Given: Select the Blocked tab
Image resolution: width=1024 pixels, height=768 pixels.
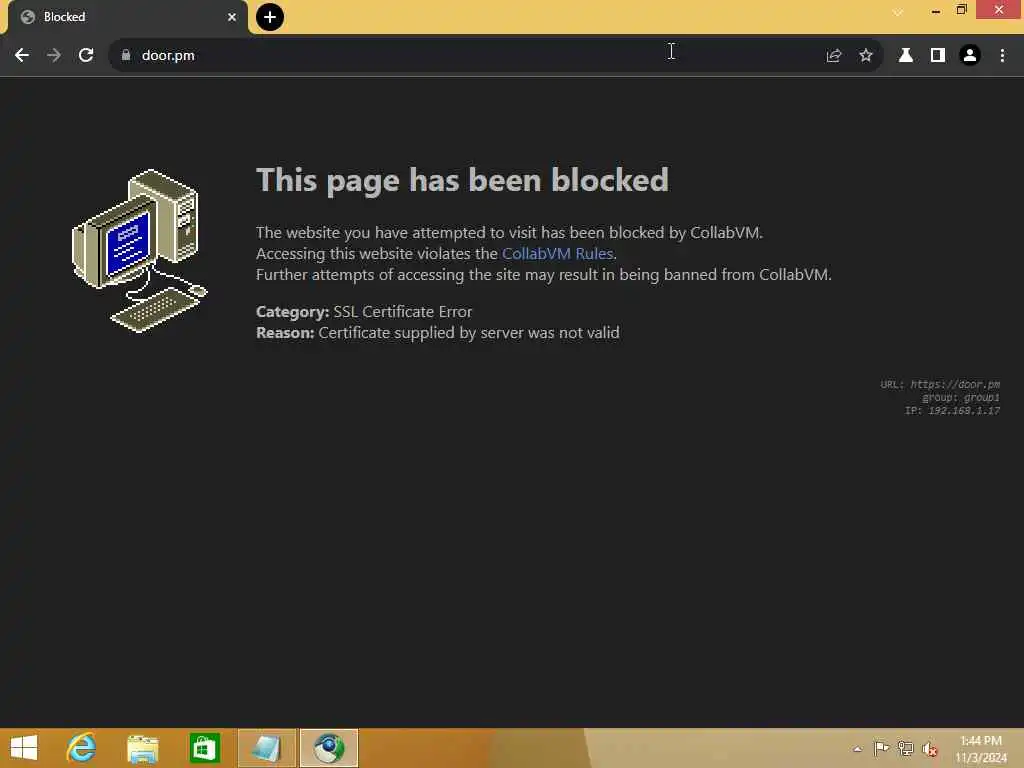Looking at the screenshot, I should click(127, 18).
